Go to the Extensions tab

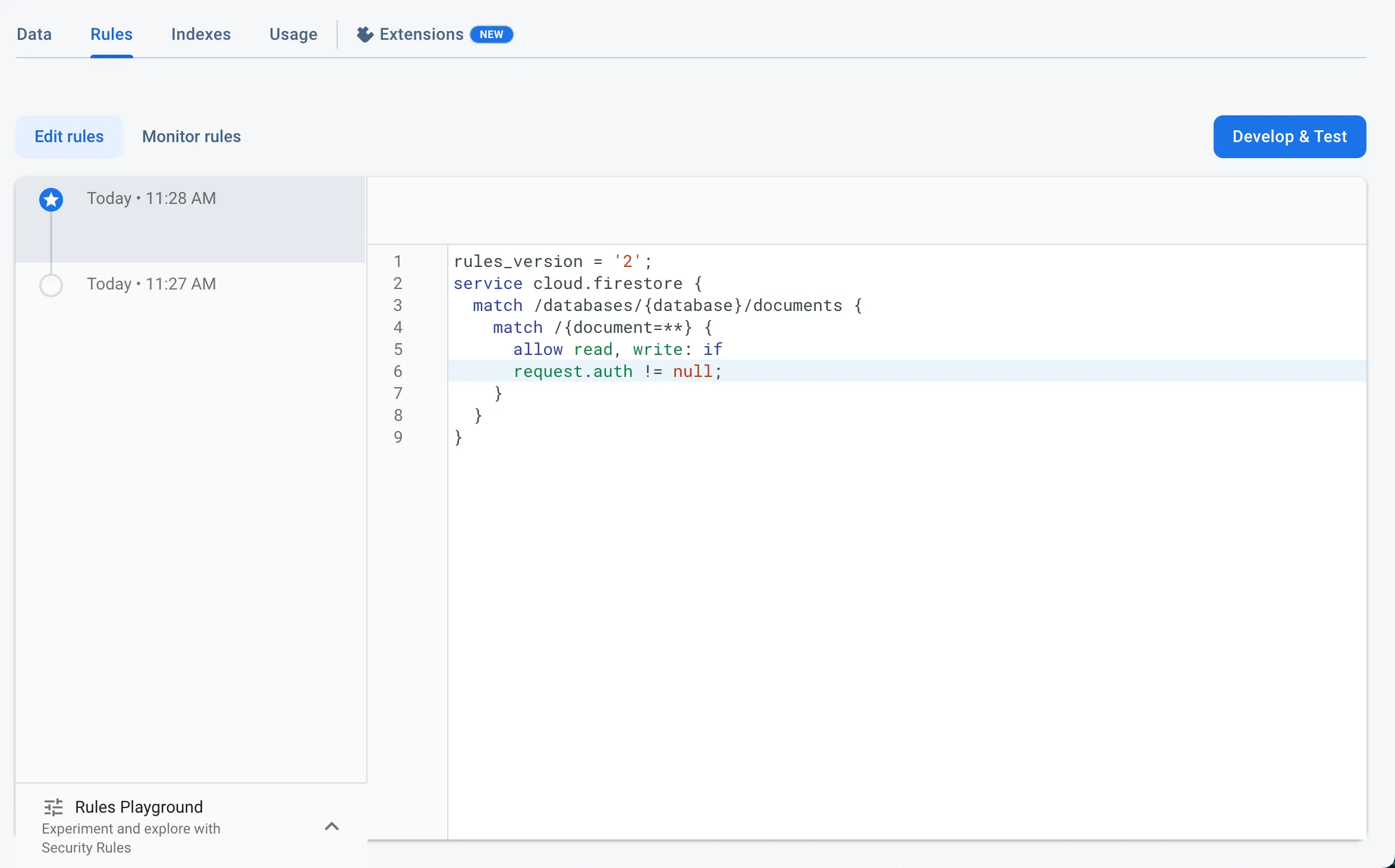click(x=422, y=34)
